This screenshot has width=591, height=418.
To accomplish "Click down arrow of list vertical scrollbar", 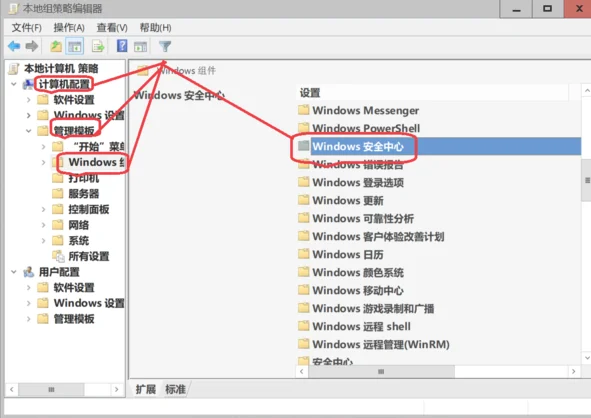I will coord(586,357).
